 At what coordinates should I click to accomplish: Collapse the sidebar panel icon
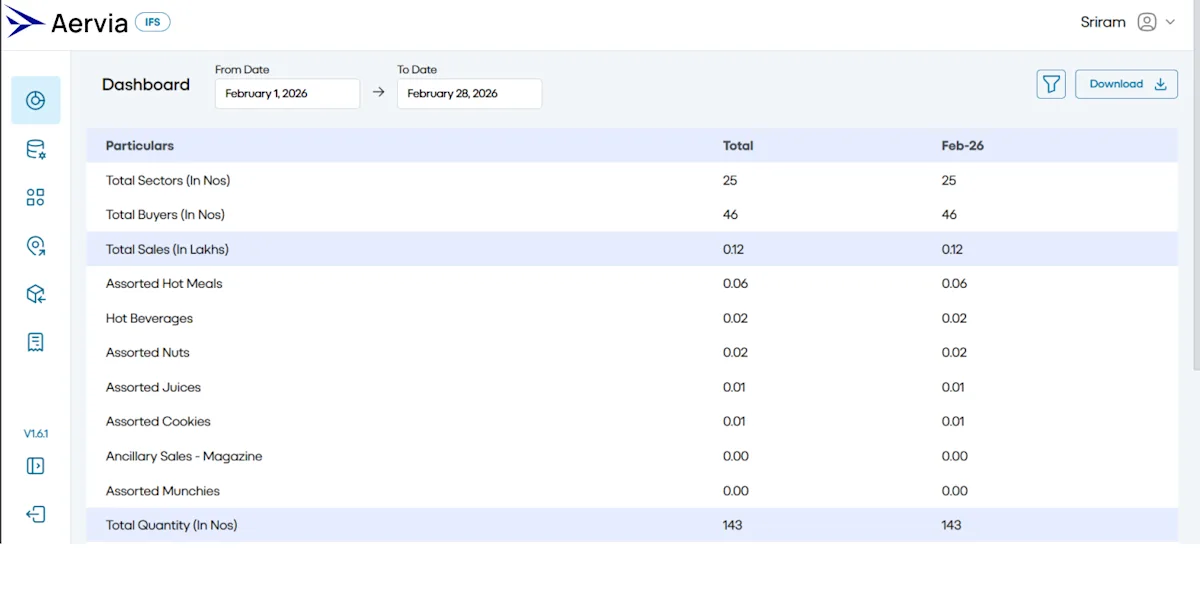tap(36, 466)
